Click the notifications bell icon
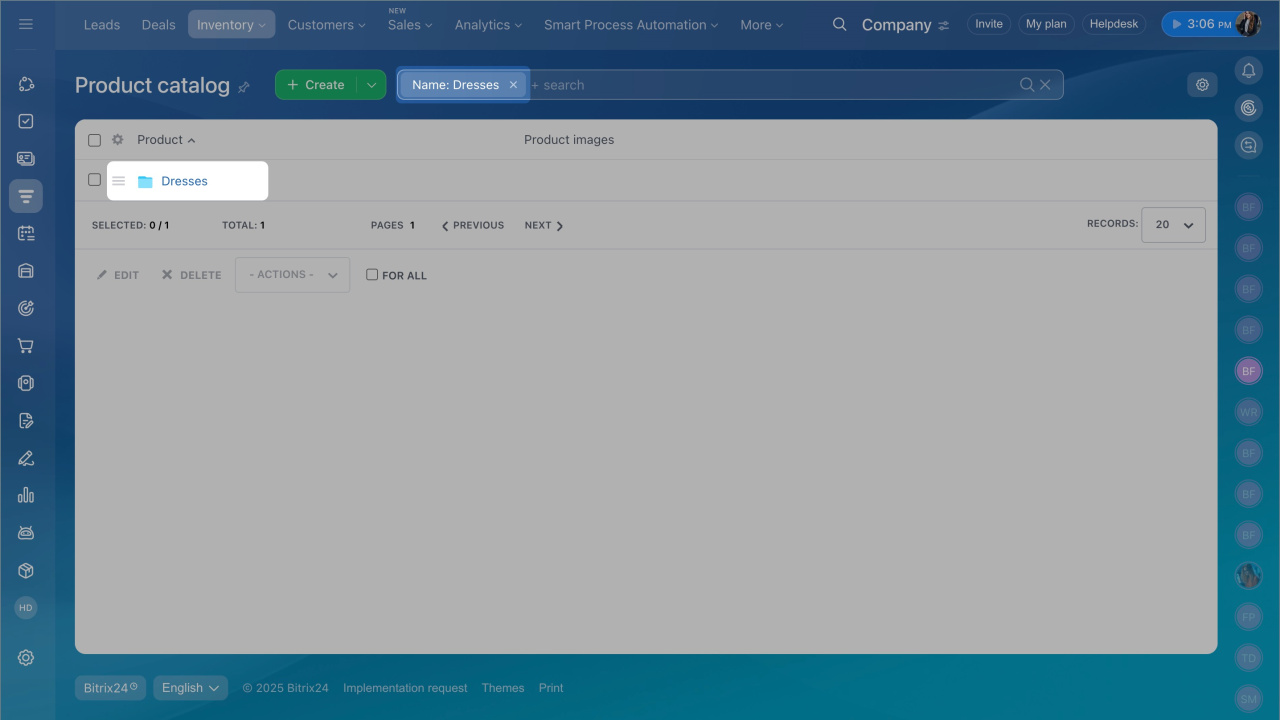This screenshot has height=720, width=1280. click(1248, 70)
